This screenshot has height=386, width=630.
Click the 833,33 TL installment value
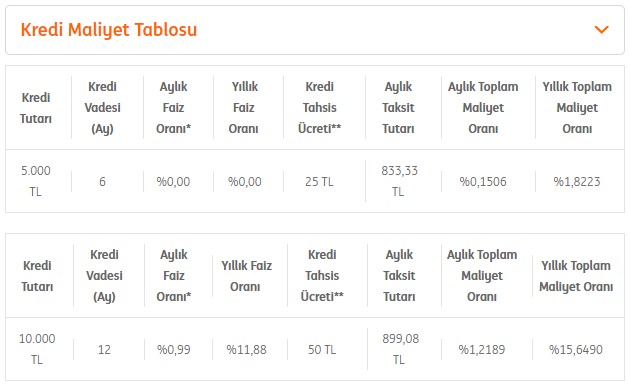pyautogui.click(x=399, y=181)
